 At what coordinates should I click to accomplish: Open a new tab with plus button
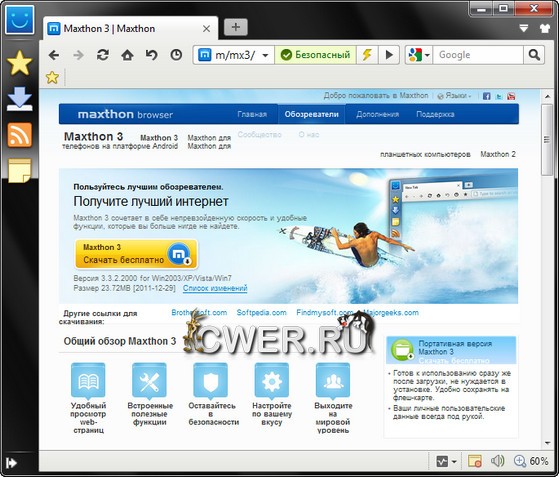(236, 27)
